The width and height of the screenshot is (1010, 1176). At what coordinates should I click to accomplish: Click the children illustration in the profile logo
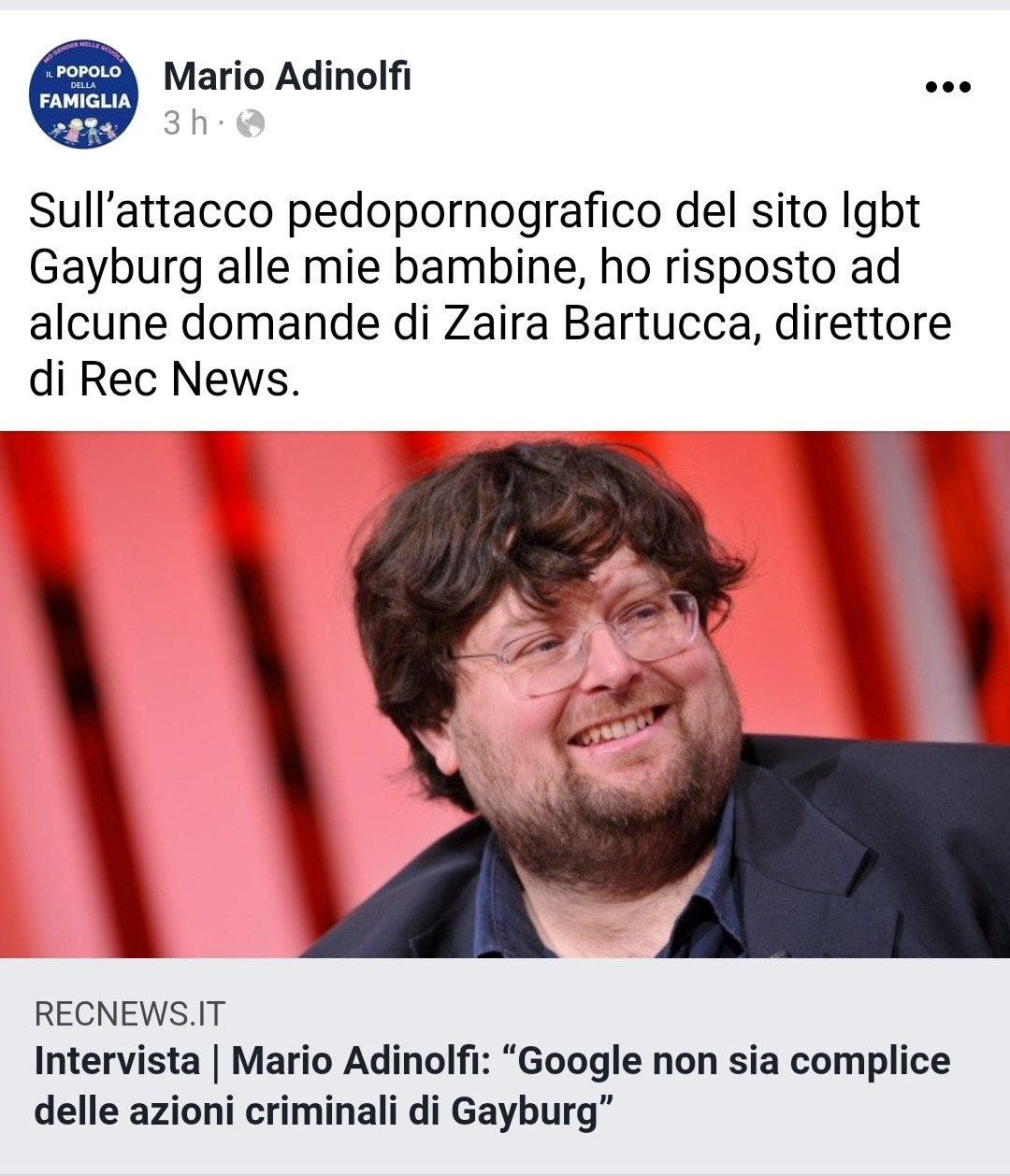(84, 131)
